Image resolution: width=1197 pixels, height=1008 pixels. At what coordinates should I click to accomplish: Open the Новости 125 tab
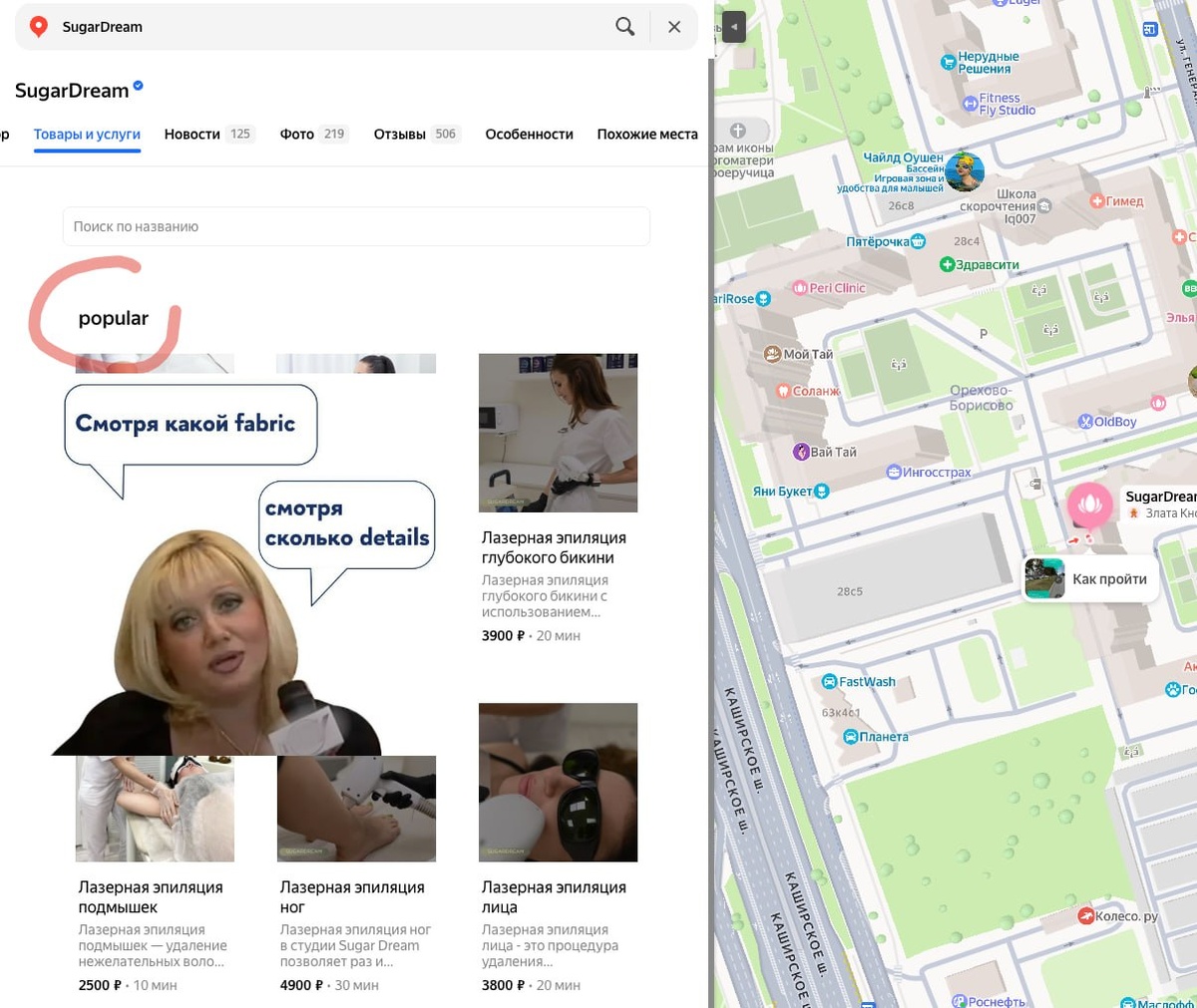pyautogui.click(x=209, y=134)
